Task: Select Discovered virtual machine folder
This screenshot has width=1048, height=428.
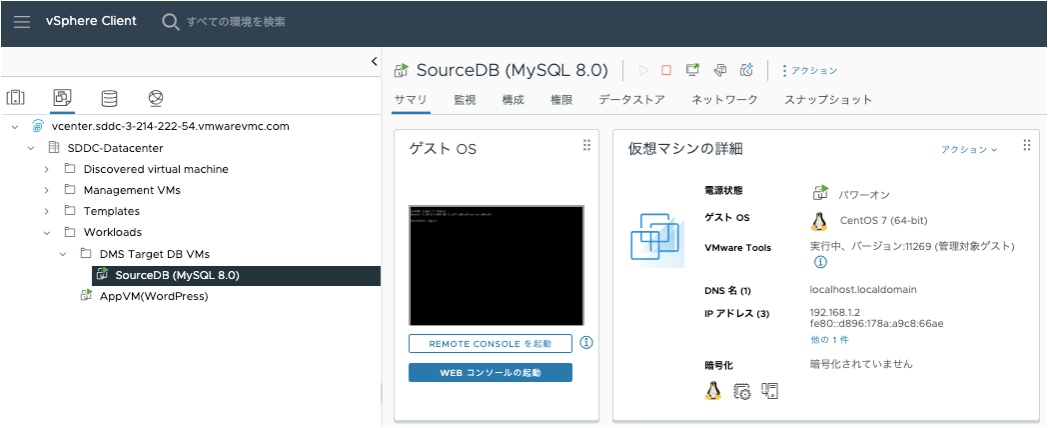Action: (x=156, y=169)
